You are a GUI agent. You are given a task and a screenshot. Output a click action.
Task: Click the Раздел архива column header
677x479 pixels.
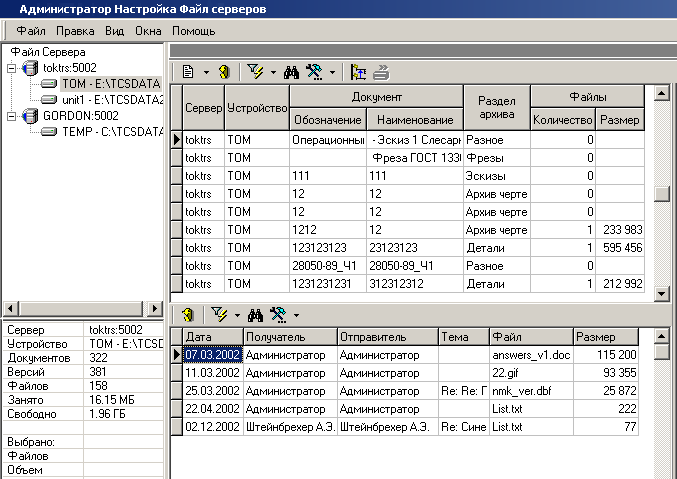tap(496, 108)
